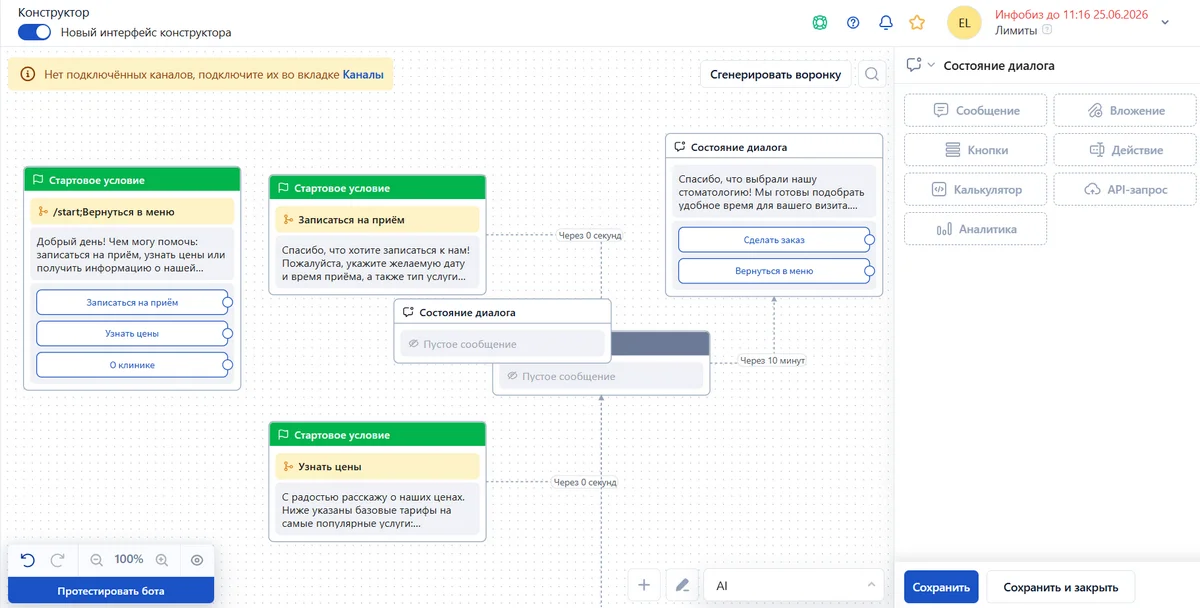Open the EL user avatar
Screen dimensions: 1200x608
[x=964, y=22]
